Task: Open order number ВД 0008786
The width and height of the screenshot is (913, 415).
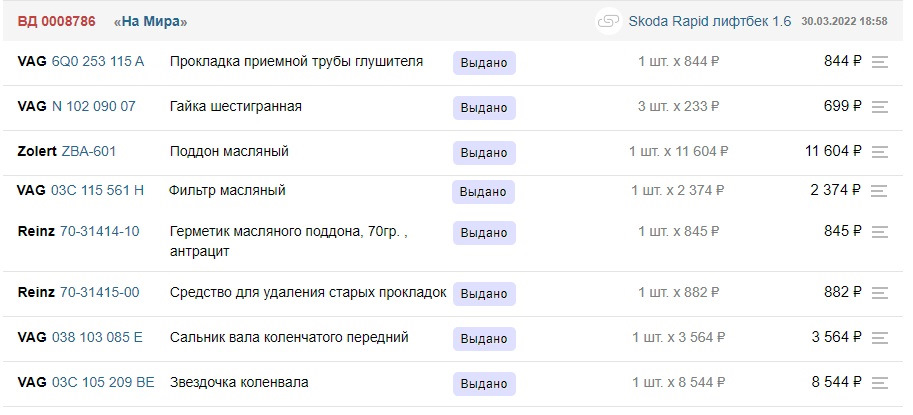Action: coord(59,21)
